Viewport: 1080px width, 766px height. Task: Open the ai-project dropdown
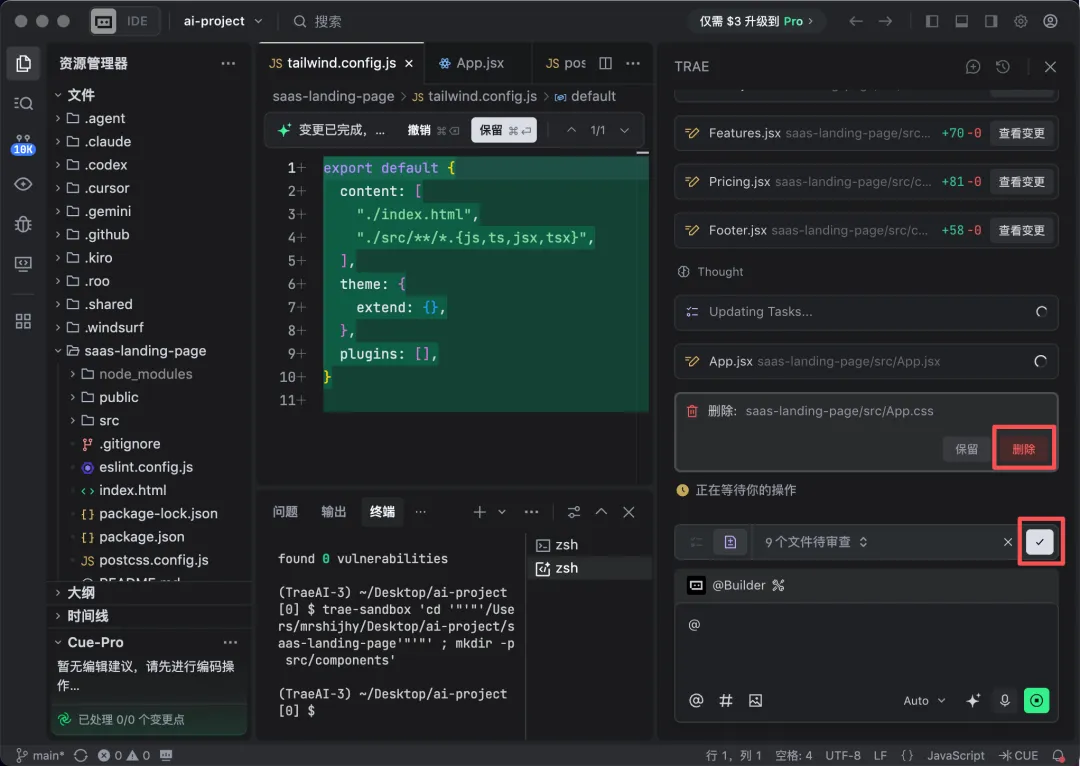click(x=222, y=21)
